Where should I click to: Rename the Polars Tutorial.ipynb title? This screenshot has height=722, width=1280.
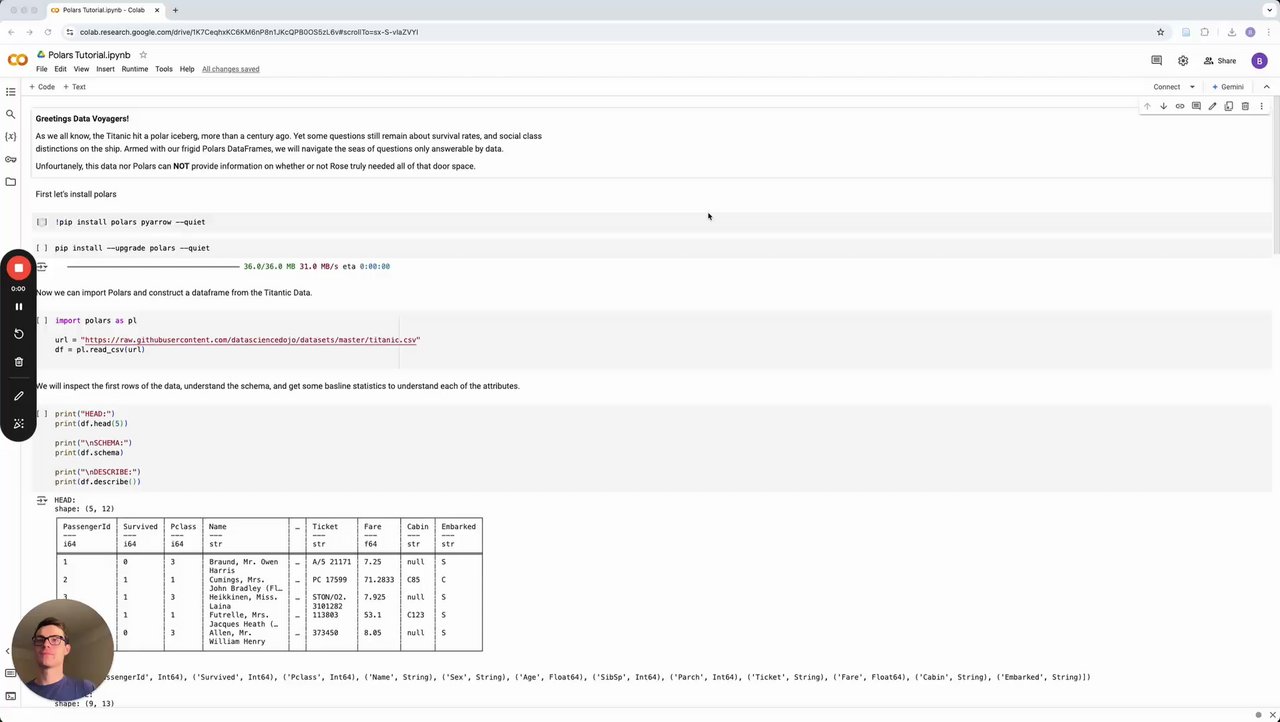(x=89, y=55)
